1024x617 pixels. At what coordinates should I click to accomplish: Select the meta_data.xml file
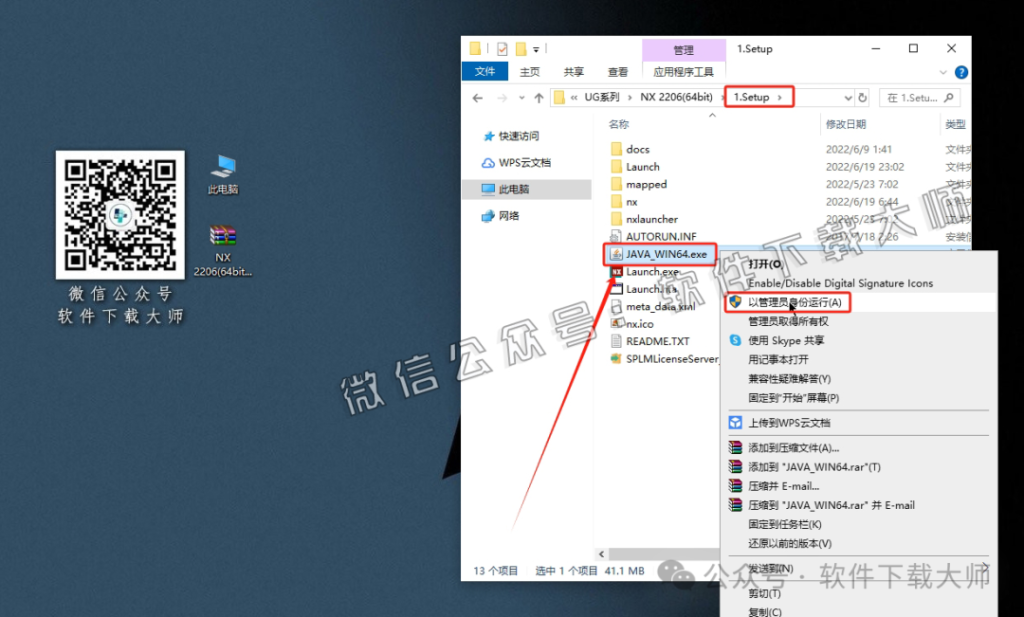click(x=660, y=306)
